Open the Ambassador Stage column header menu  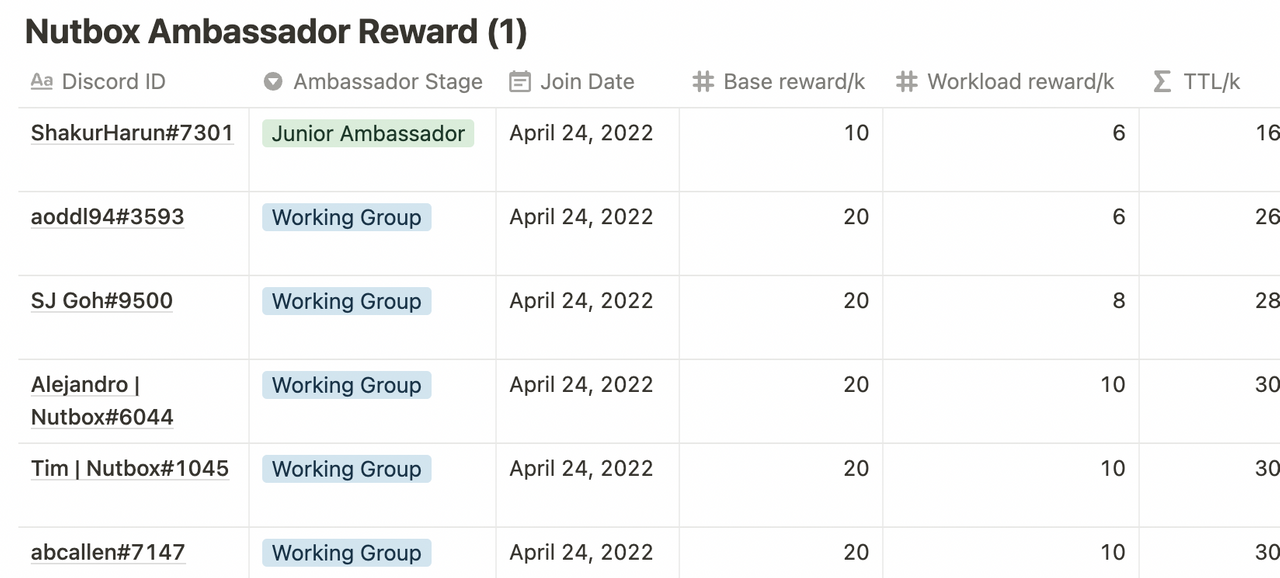(373, 82)
